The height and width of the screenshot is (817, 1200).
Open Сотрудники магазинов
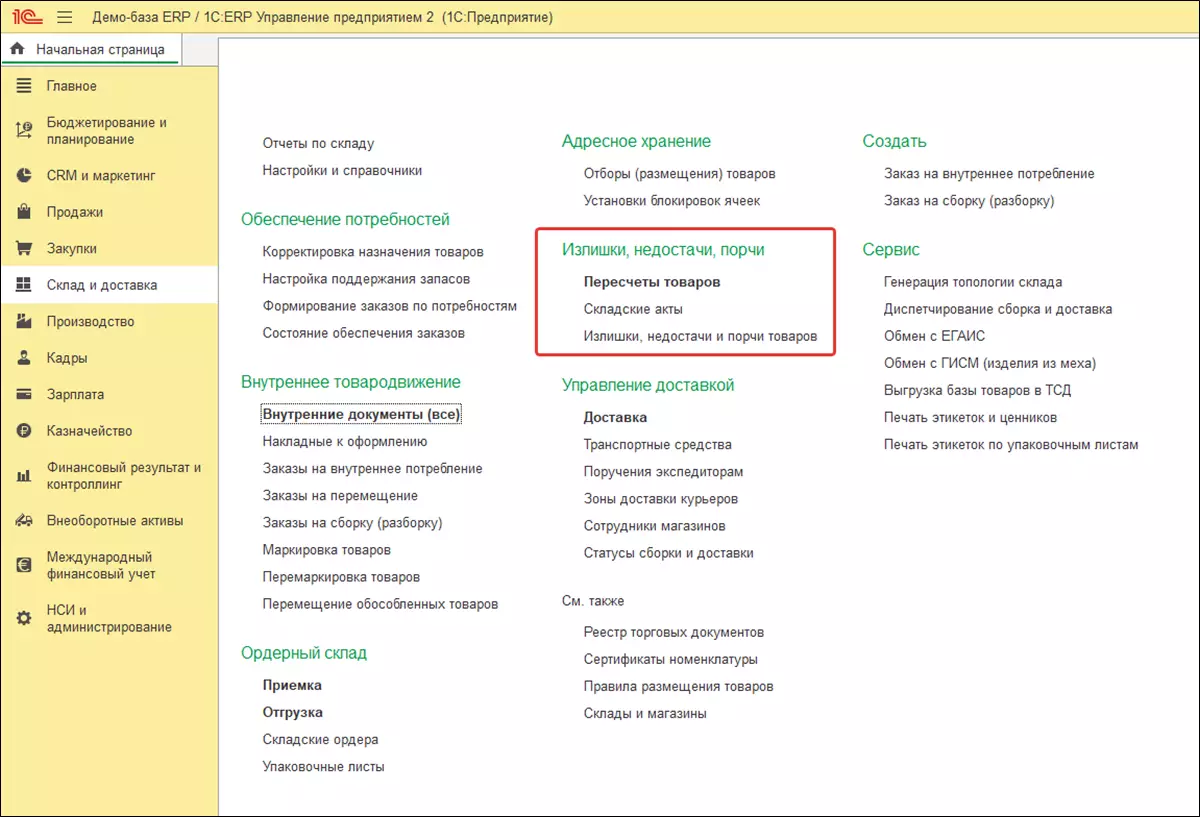(x=654, y=526)
